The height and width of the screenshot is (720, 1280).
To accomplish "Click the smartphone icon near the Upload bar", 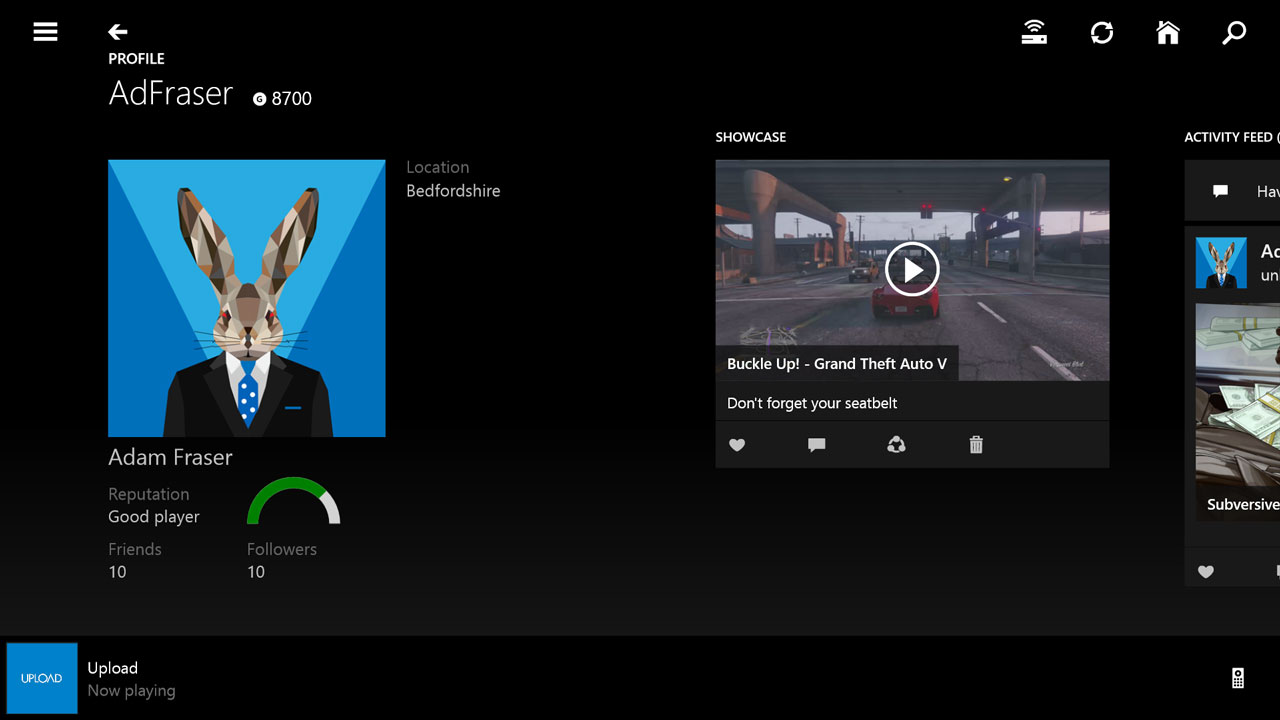I will point(1239,678).
